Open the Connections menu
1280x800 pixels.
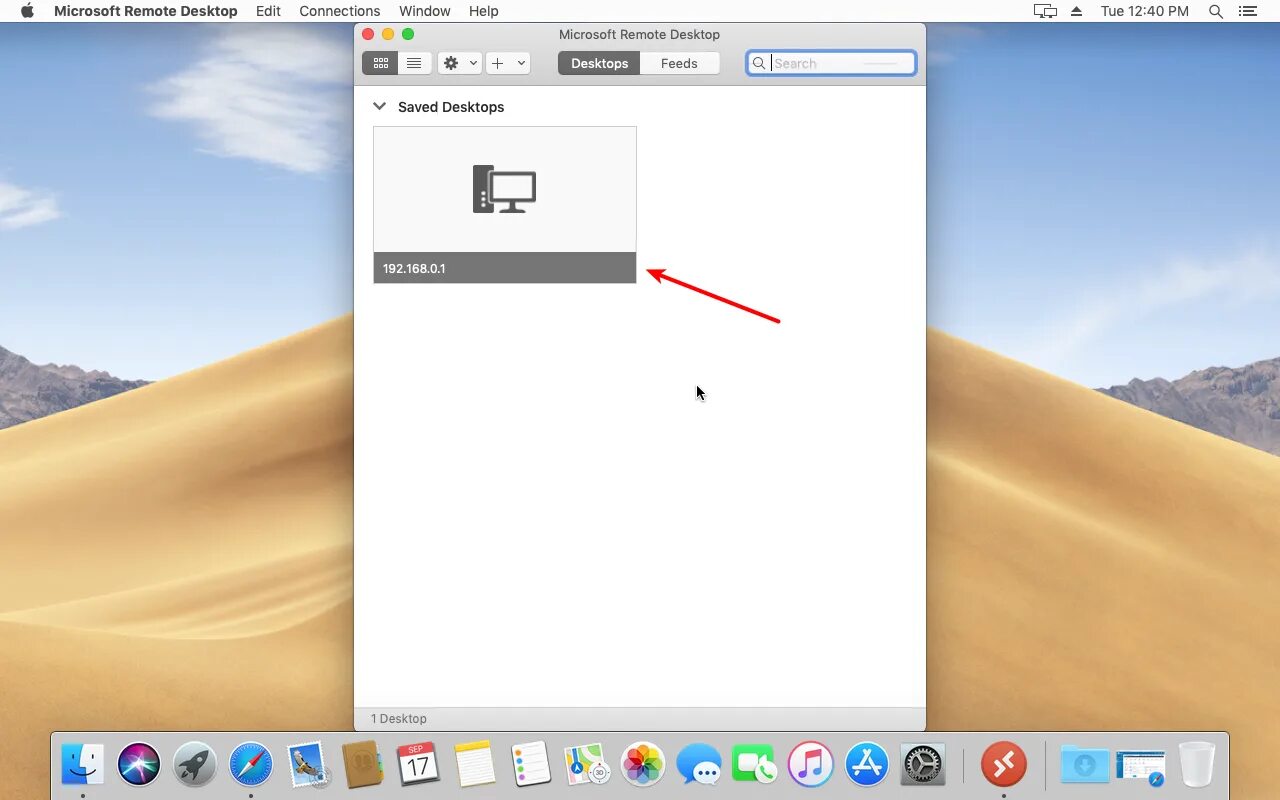pos(340,11)
